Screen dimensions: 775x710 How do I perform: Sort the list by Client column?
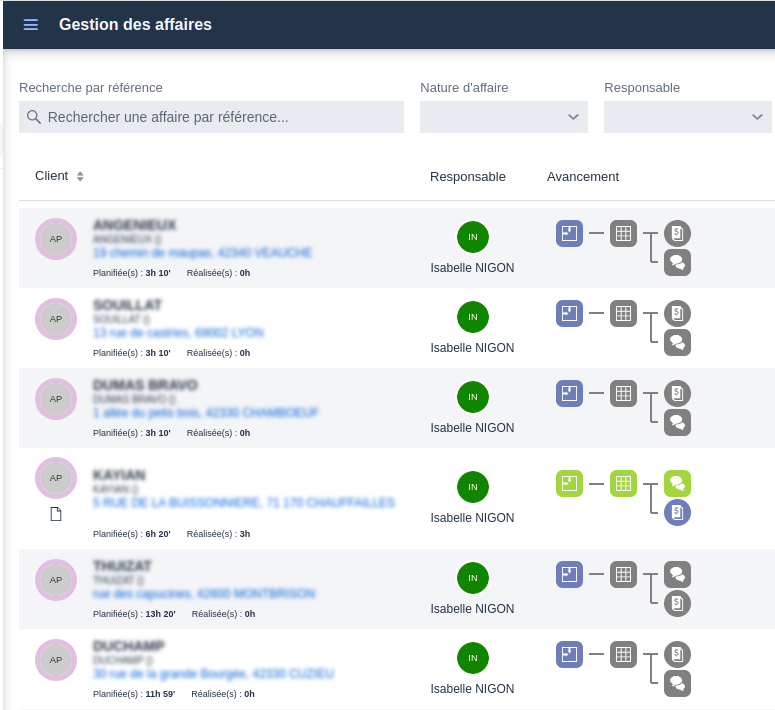point(80,177)
